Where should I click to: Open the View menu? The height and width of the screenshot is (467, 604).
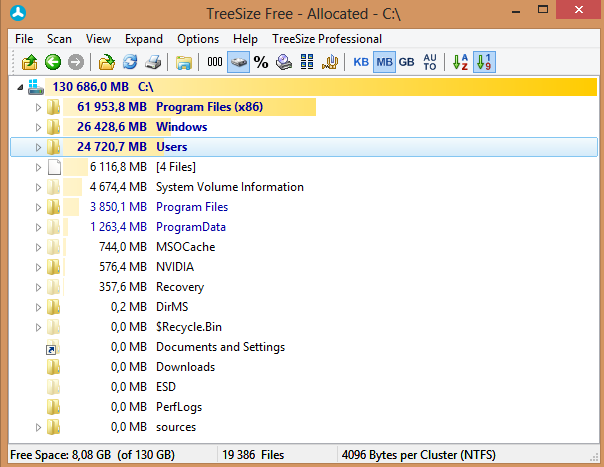coord(98,39)
